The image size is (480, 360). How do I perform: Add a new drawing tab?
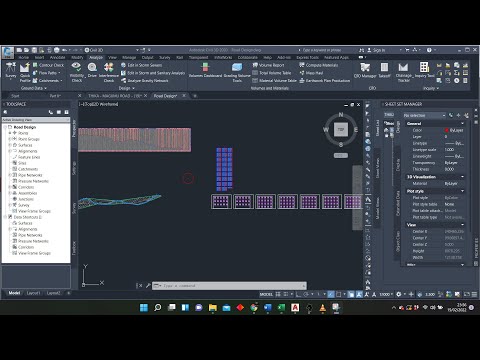(195, 96)
